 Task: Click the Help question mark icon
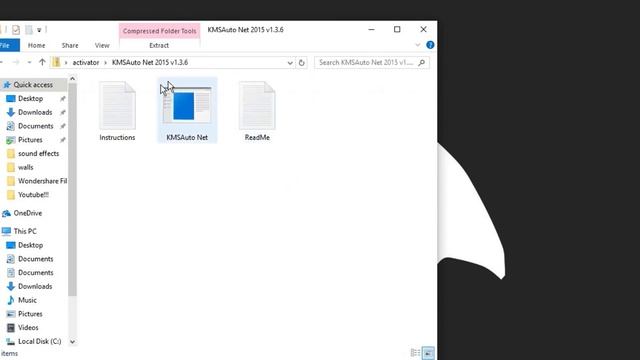pos(430,45)
